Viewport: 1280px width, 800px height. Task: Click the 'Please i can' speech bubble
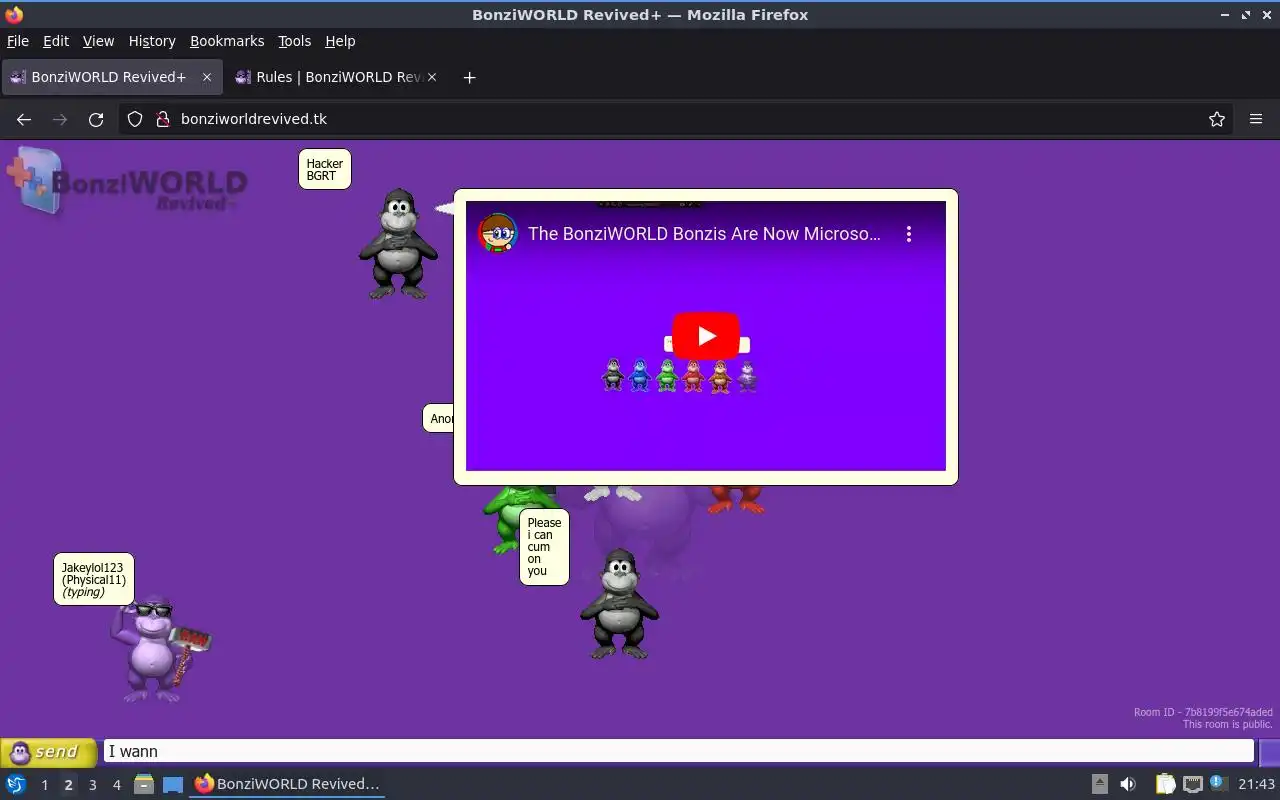point(544,547)
